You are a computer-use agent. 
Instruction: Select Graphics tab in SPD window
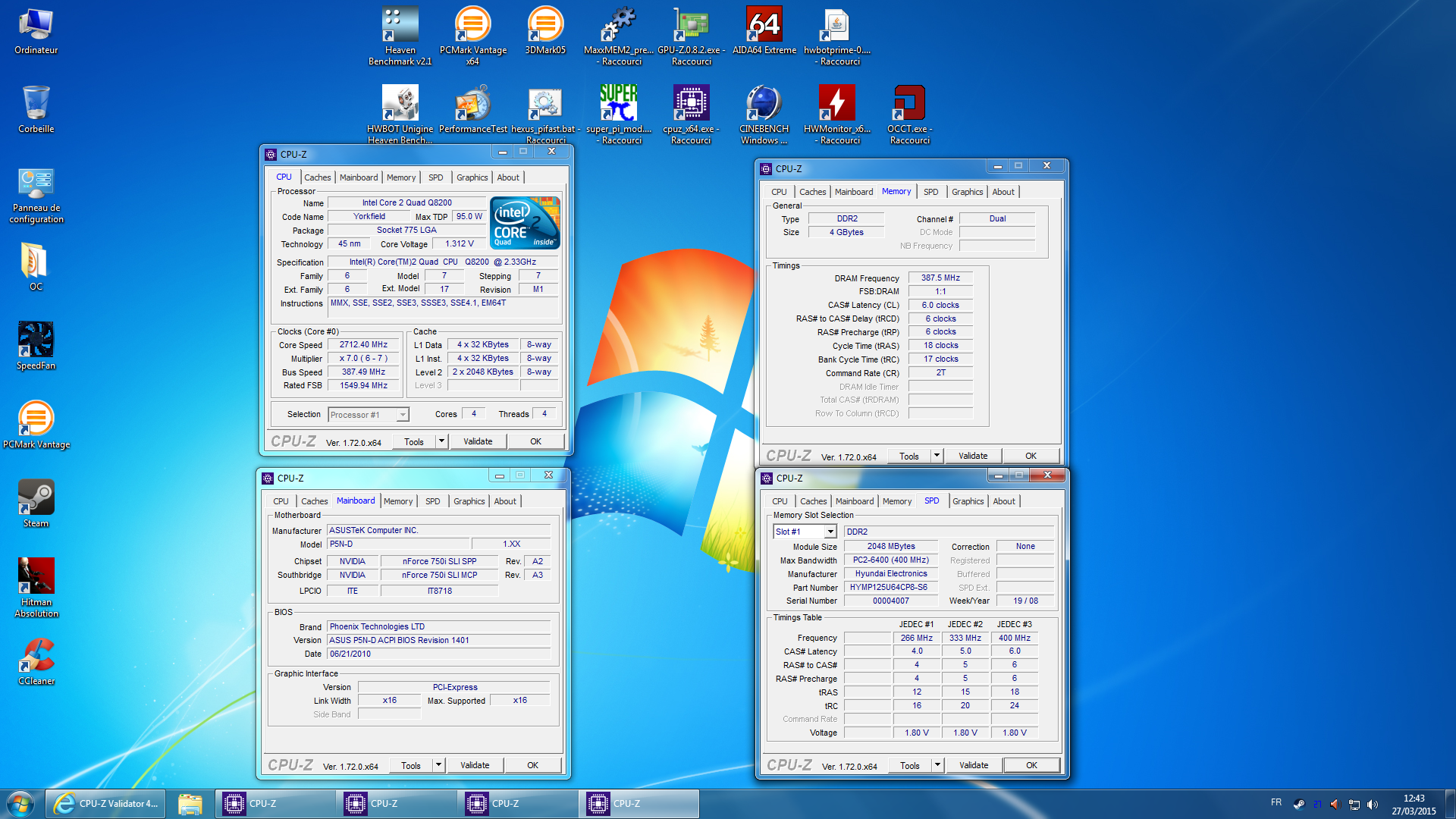968,501
